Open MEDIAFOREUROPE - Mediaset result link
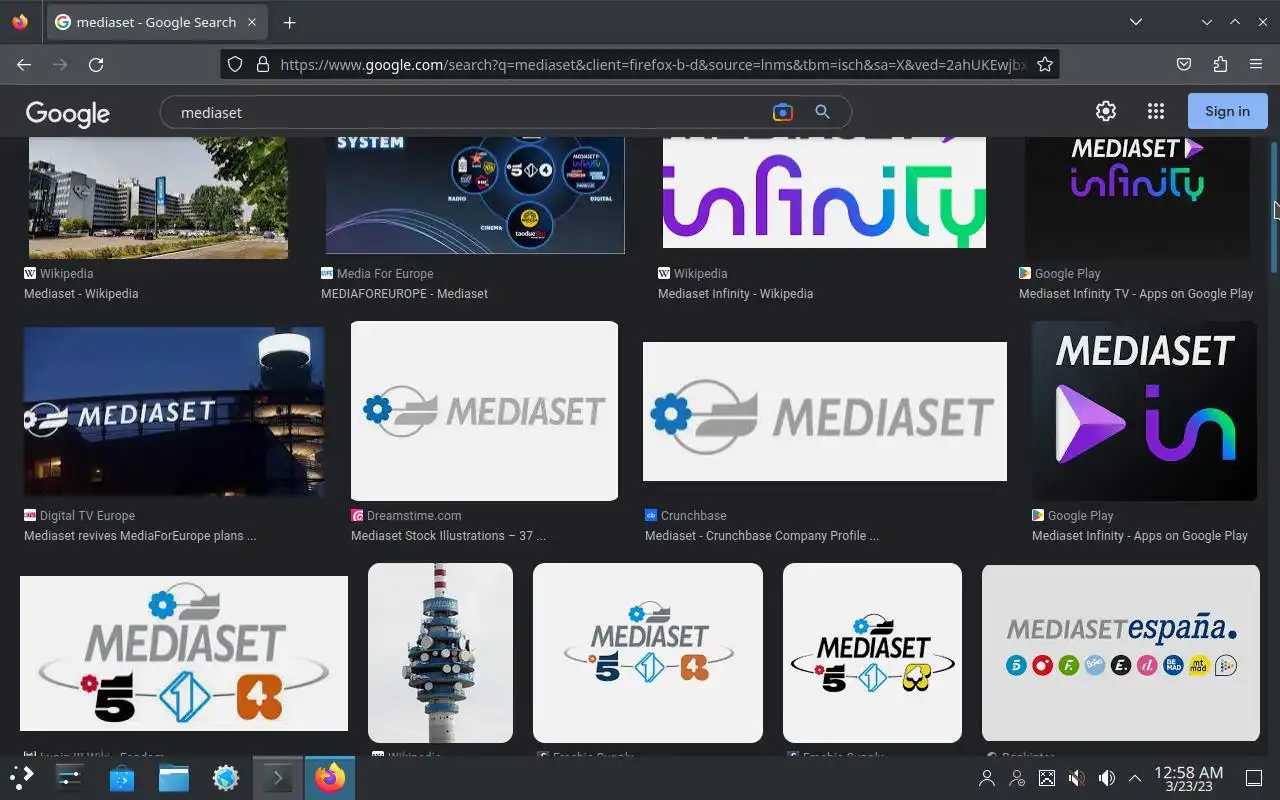Screen dimensions: 1280x800 (404, 294)
